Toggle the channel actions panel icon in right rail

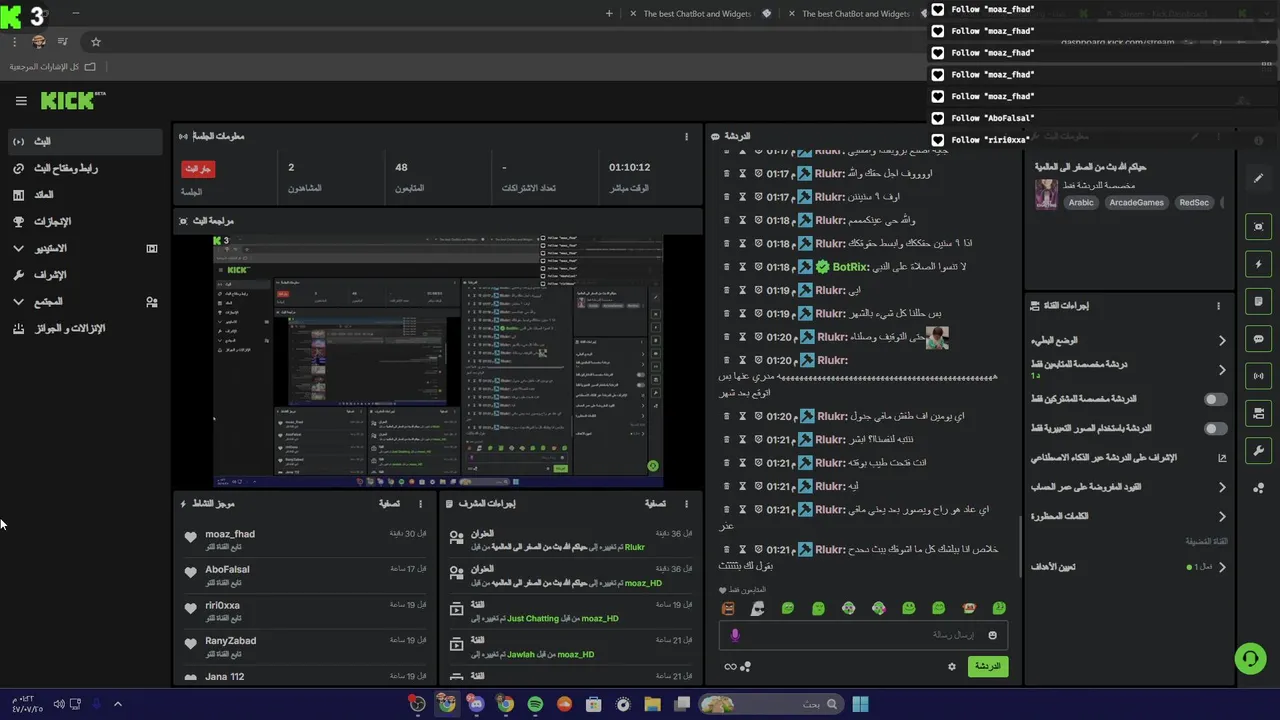(1258, 413)
